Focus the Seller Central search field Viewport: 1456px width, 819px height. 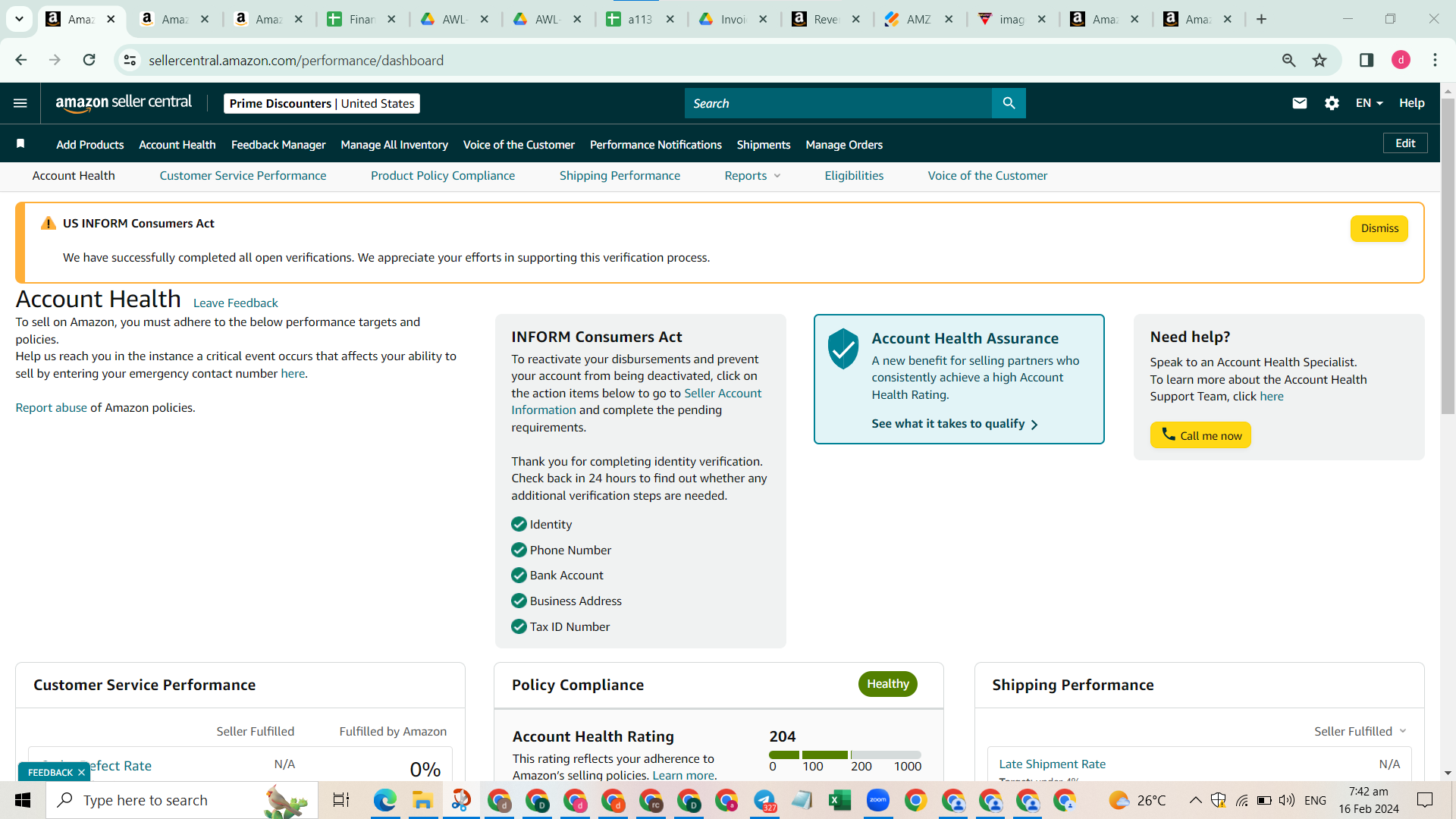pyautogui.click(x=838, y=103)
